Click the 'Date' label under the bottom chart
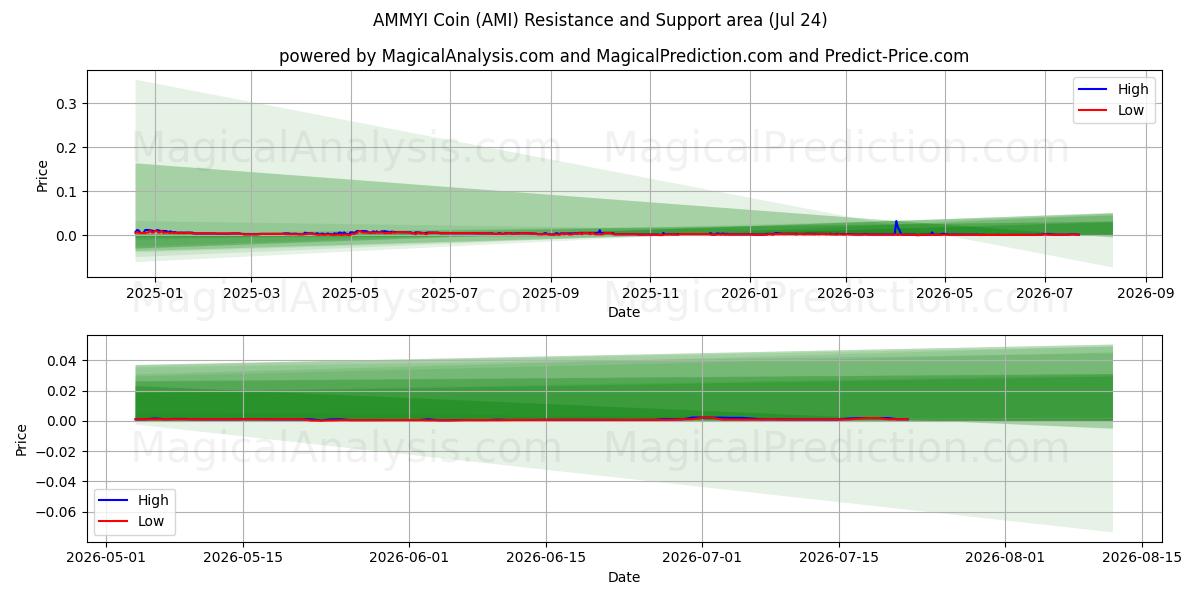Image resolution: width=1200 pixels, height=600 pixels. click(624, 577)
